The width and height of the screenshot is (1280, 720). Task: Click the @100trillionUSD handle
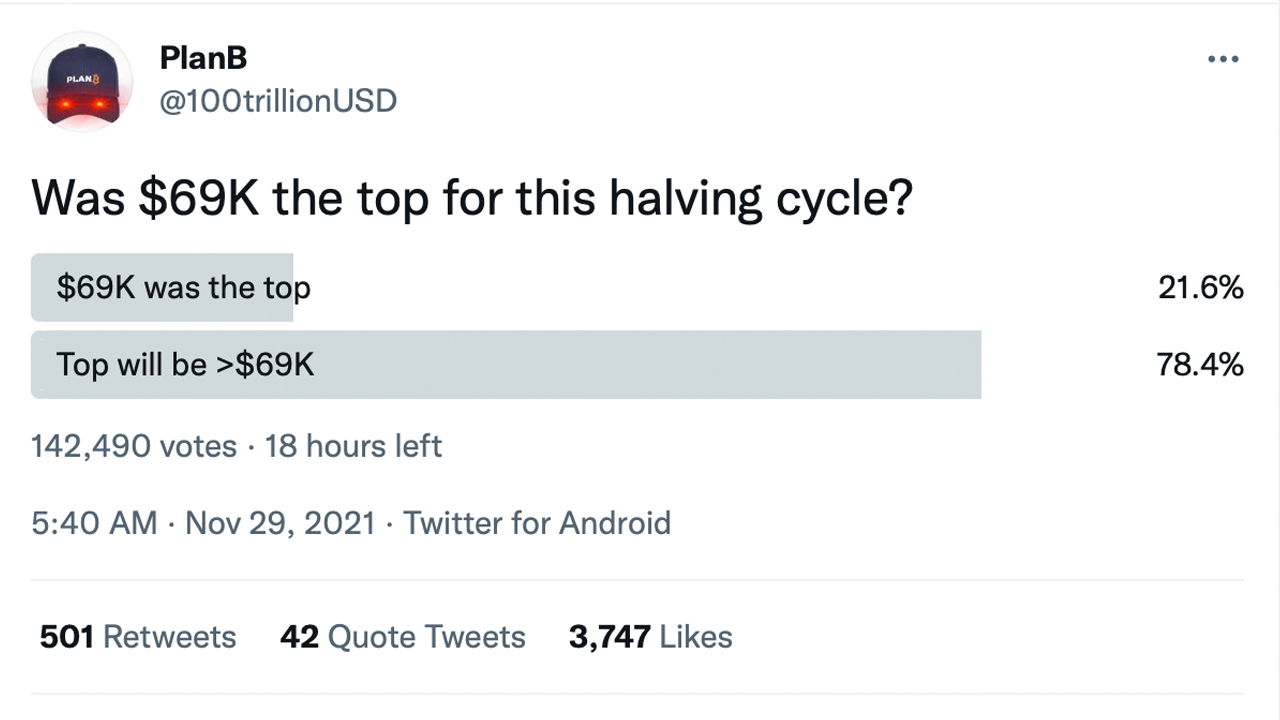coord(278,101)
